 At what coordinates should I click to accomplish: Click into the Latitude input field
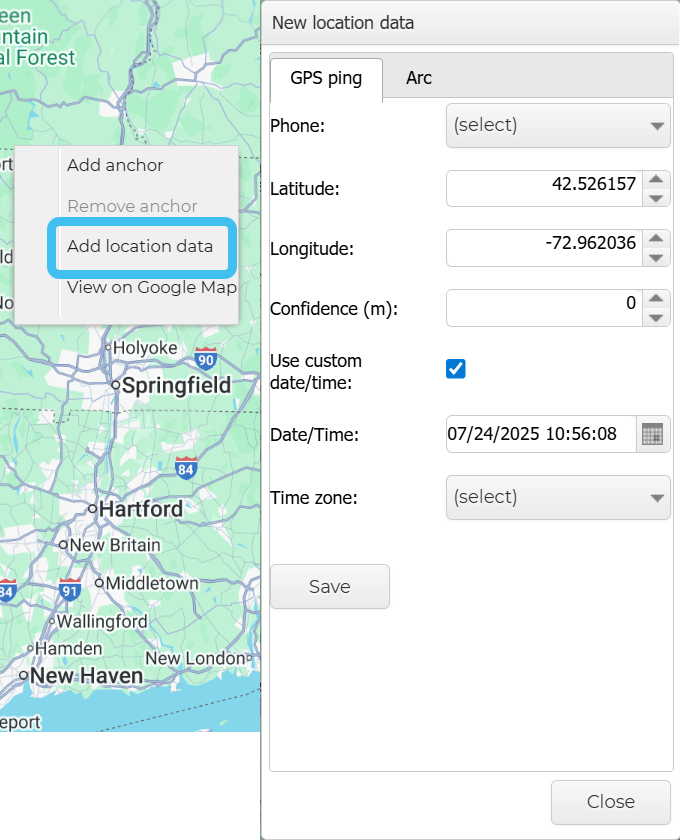pos(541,188)
